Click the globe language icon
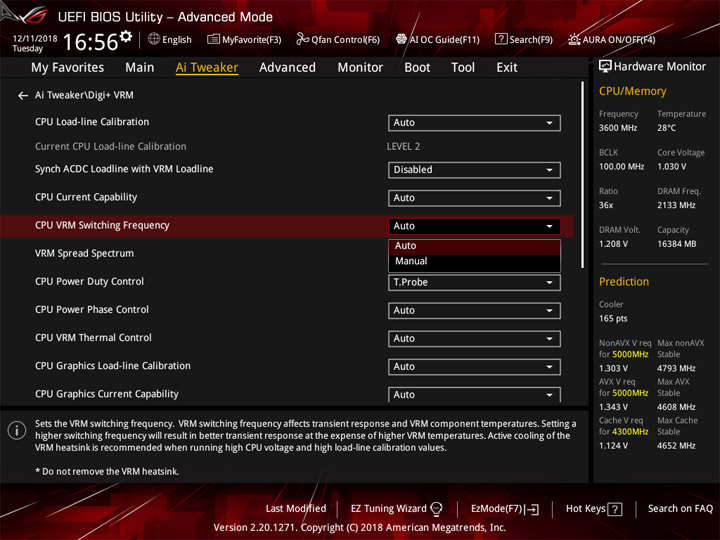 point(154,39)
